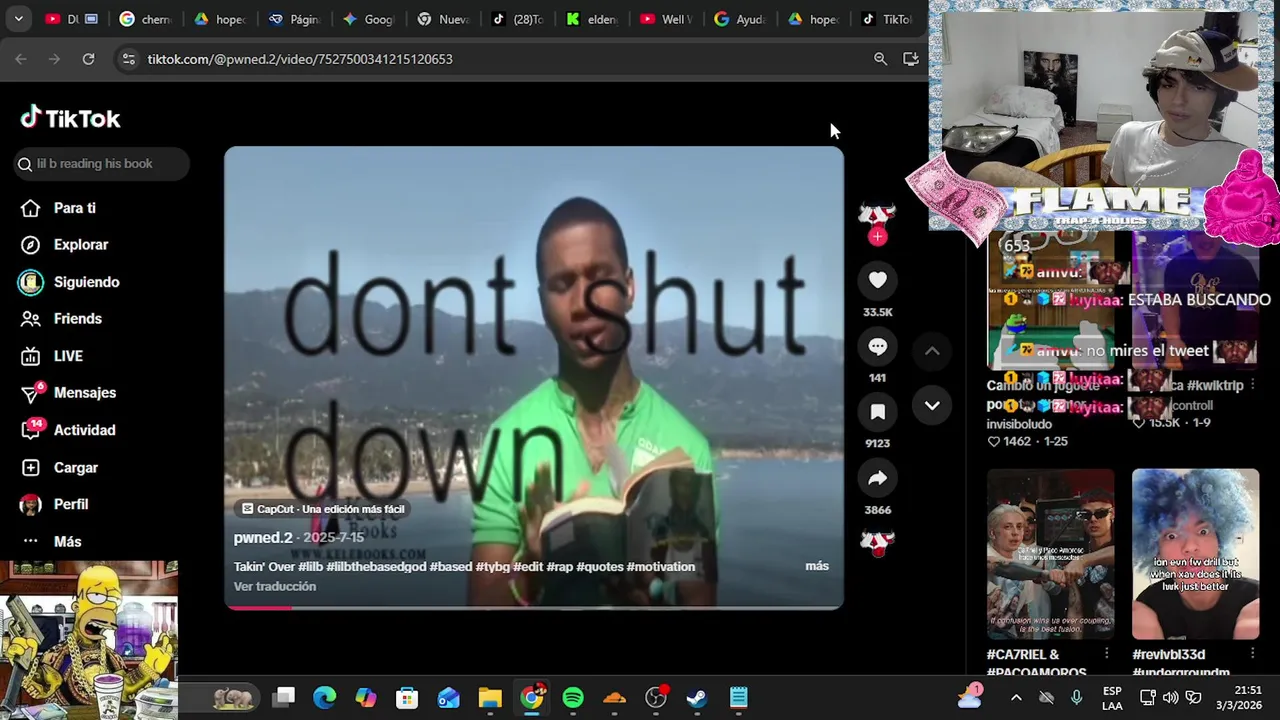The width and height of the screenshot is (1280, 720).
Task: Expand the caption with 'más'
Action: (817, 566)
